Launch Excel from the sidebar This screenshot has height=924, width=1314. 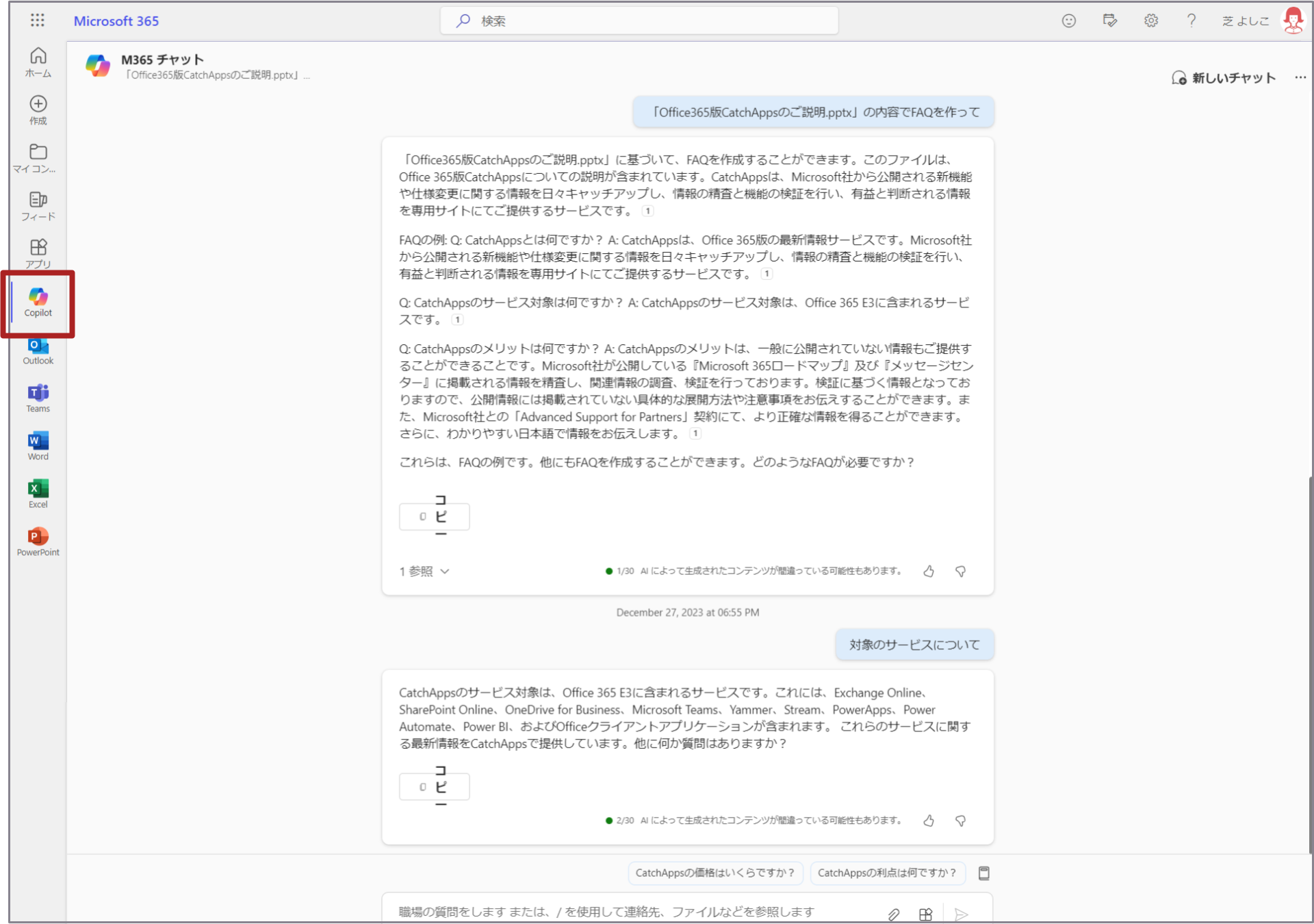coord(38,494)
